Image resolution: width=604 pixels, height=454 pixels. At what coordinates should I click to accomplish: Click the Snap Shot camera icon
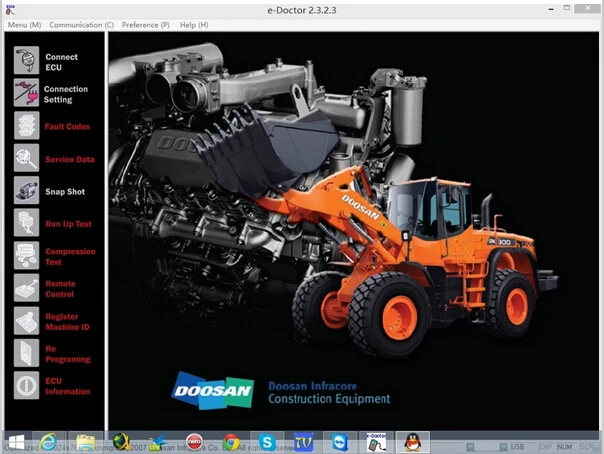(27, 190)
